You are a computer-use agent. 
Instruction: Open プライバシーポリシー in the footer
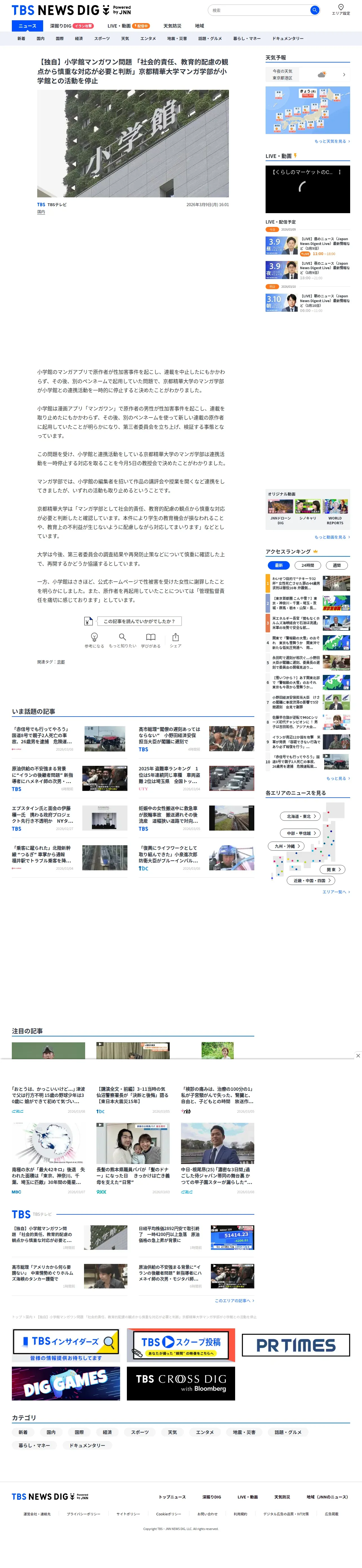(x=83, y=1514)
